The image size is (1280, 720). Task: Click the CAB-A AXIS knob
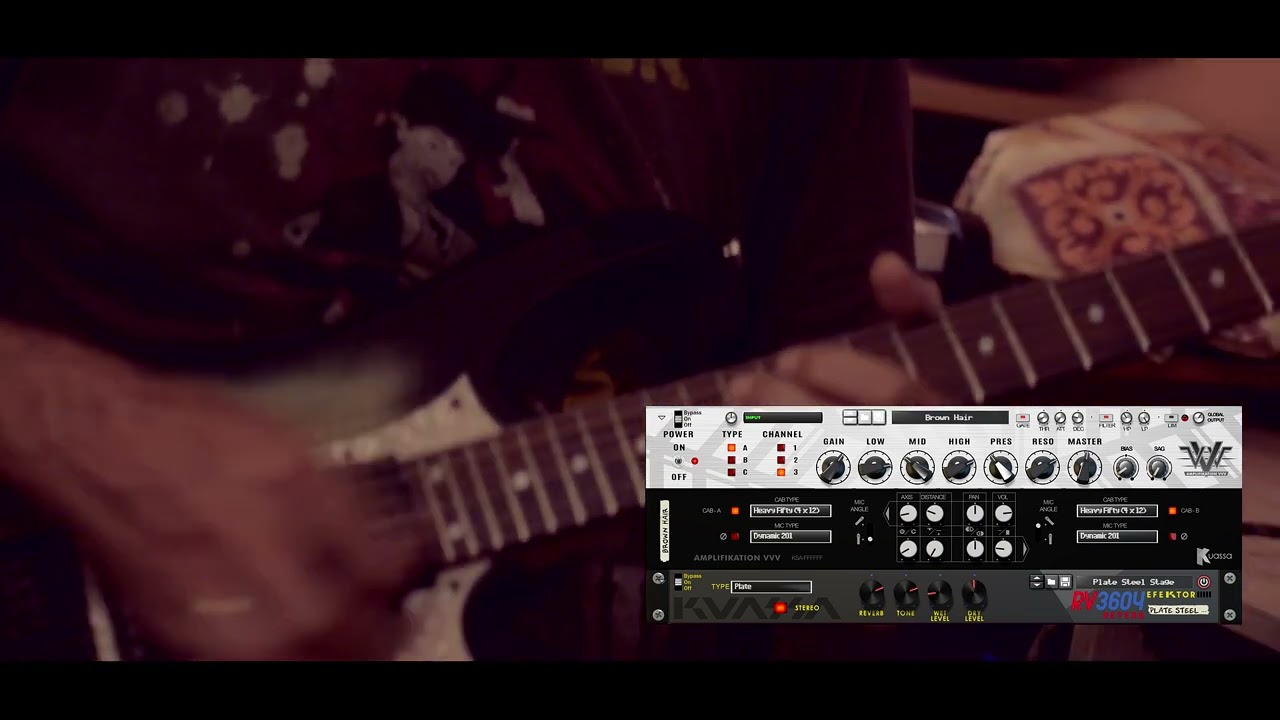pyautogui.click(x=908, y=514)
